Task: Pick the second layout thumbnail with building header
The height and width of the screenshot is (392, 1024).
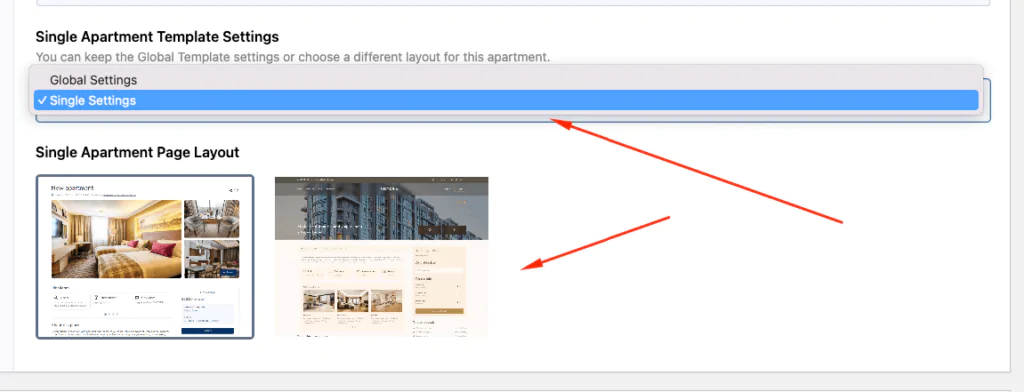Action: [x=381, y=257]
